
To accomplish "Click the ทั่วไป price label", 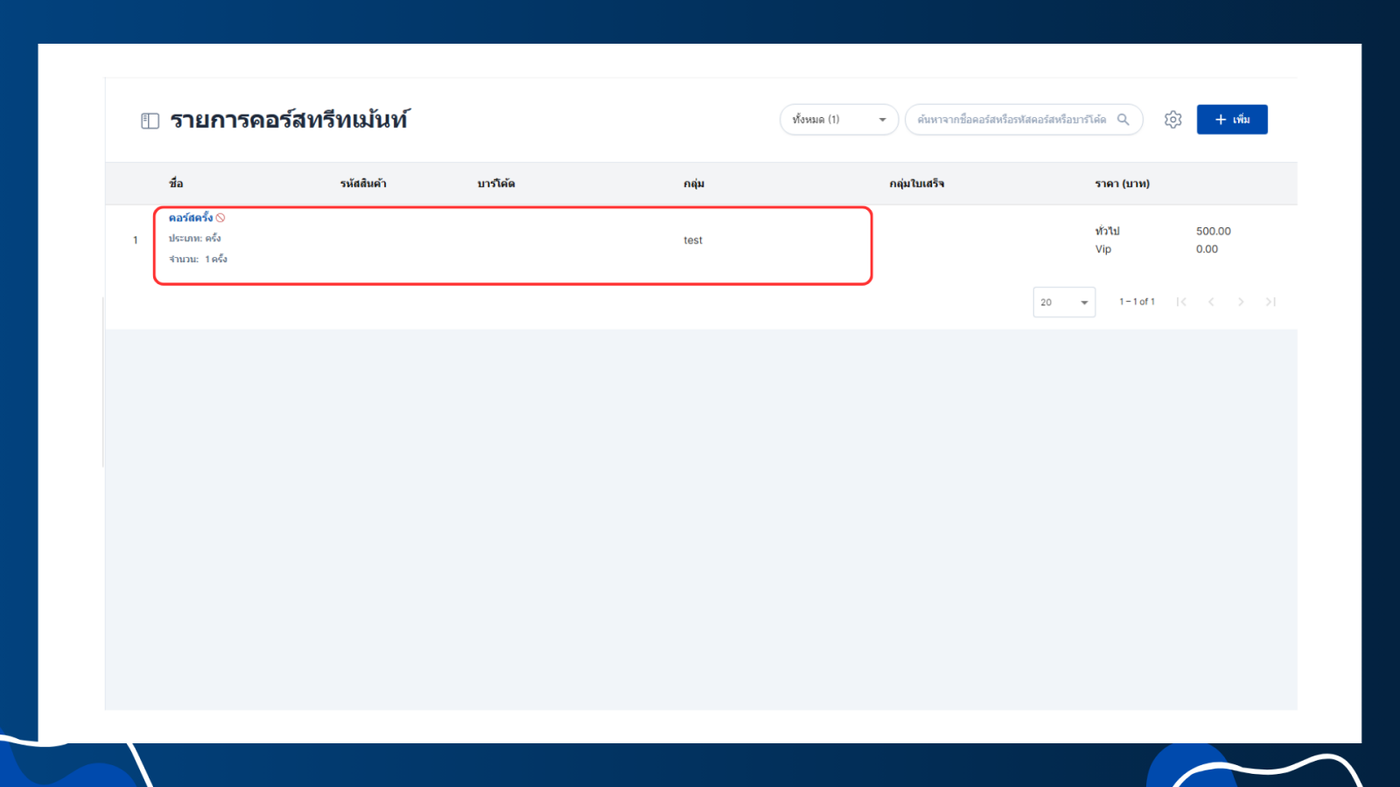I will click(1107, 231).
